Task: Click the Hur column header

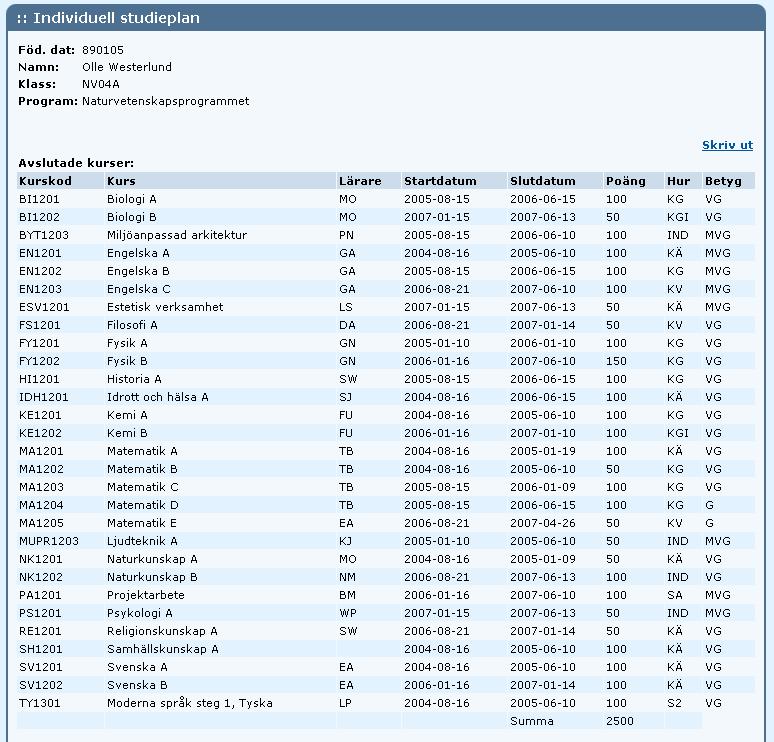Action: (678, 181)
